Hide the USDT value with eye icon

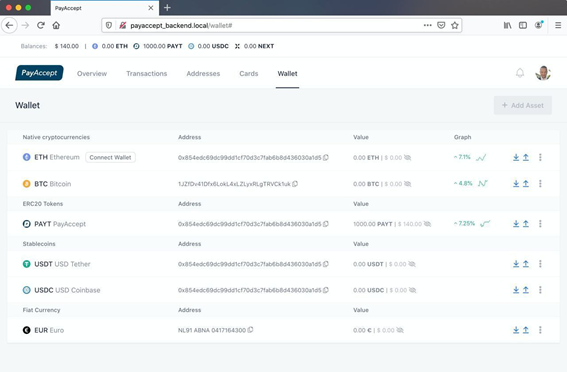tap(412, 264)
